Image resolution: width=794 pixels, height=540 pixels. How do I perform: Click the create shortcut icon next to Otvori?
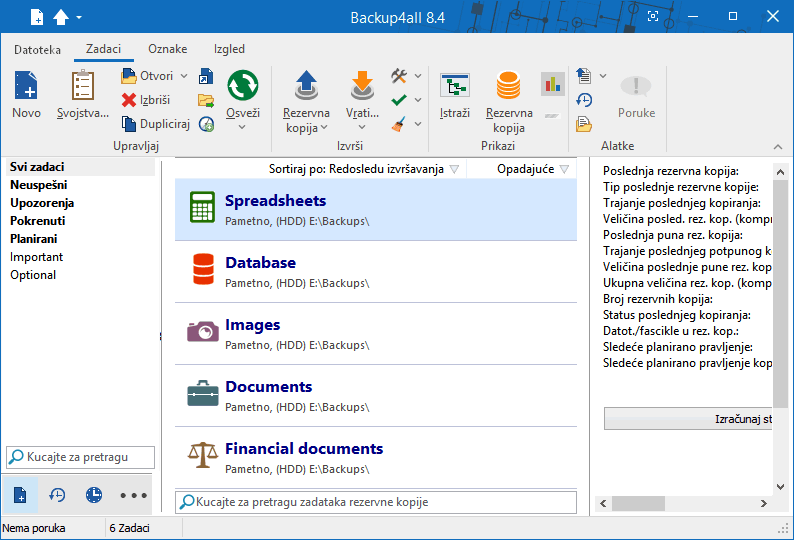tap(206, 76)
